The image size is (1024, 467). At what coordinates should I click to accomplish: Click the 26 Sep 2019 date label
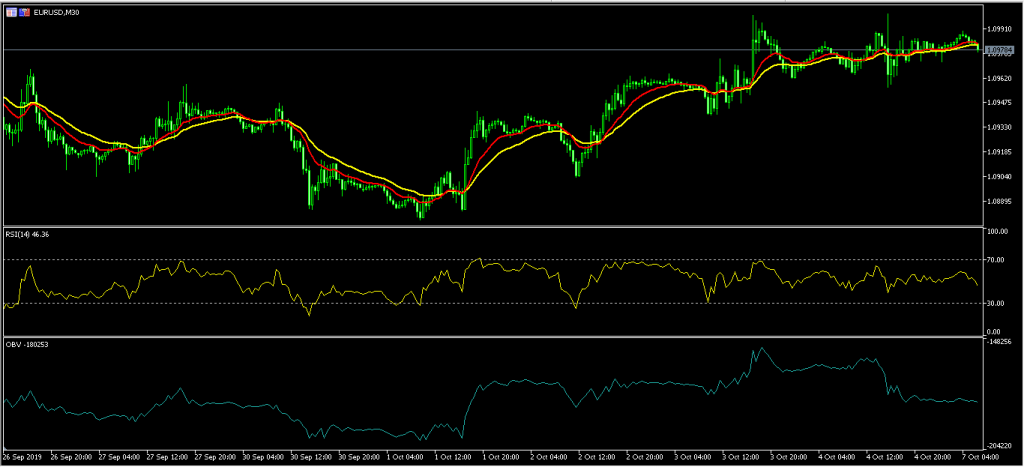(22, 455)
